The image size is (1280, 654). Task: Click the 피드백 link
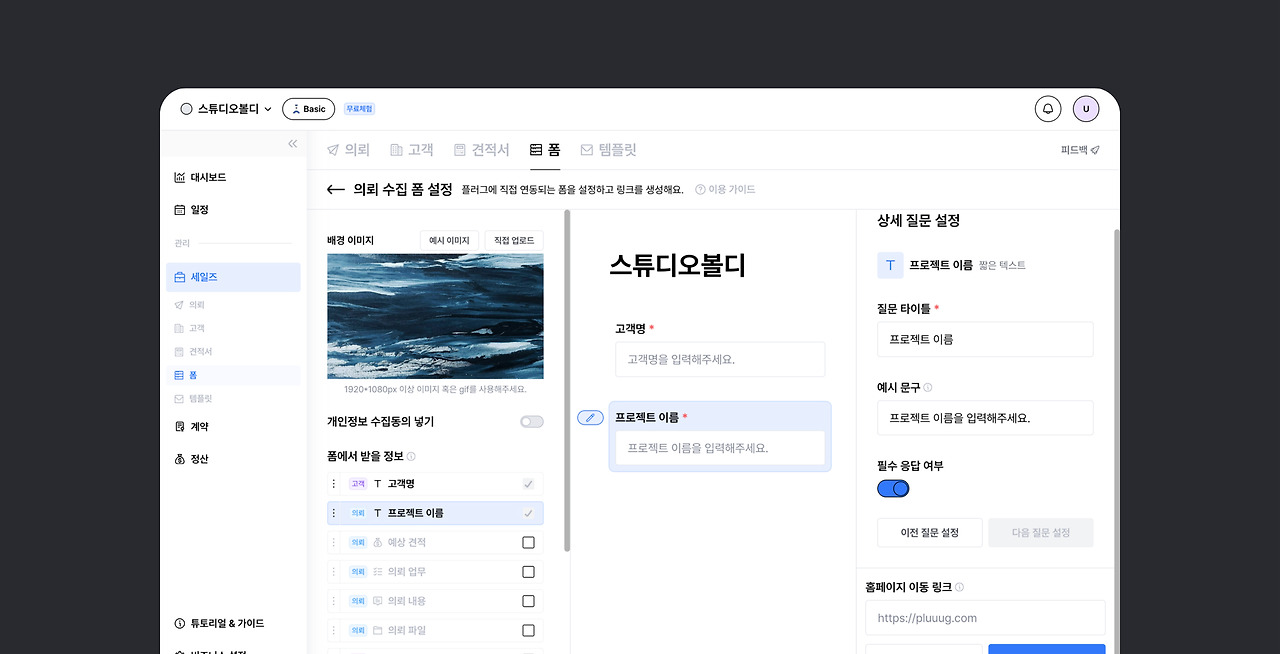pos(1080,150)
